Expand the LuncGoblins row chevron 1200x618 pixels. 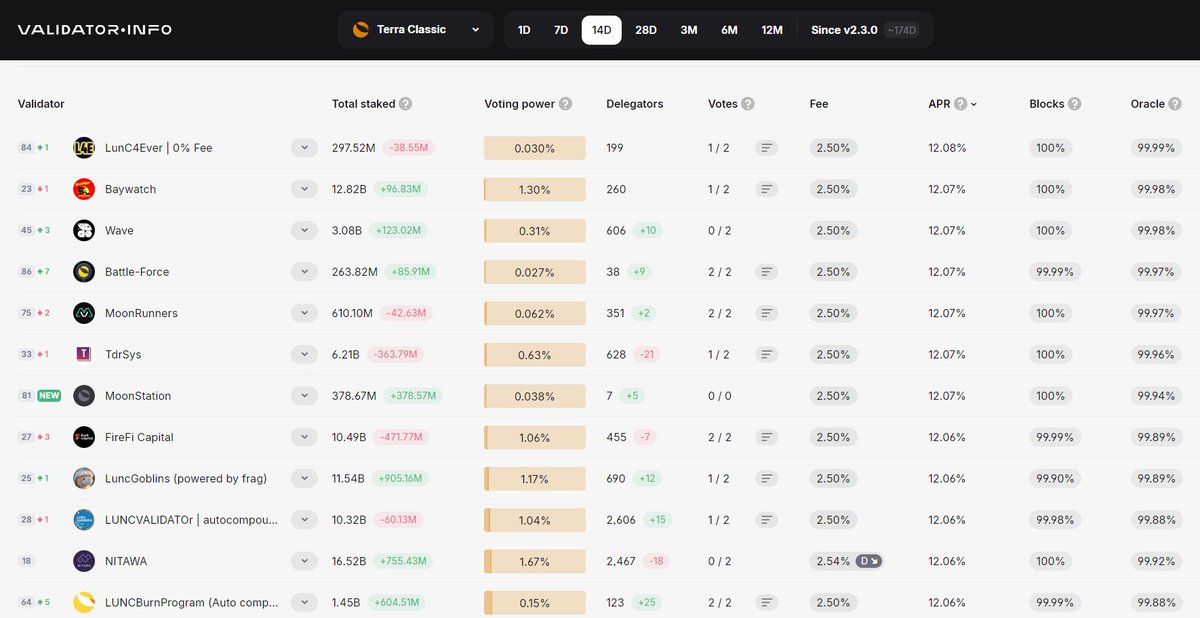[x=304, y=479]
